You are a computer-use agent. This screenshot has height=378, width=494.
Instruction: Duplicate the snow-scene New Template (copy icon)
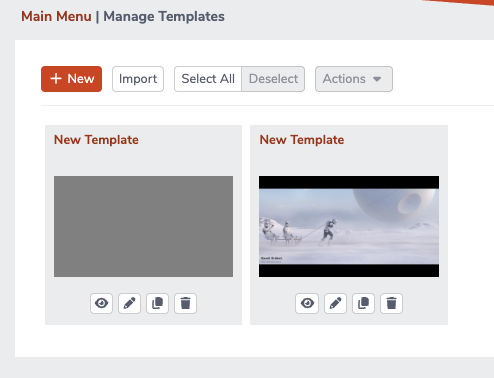coord(363,303)
